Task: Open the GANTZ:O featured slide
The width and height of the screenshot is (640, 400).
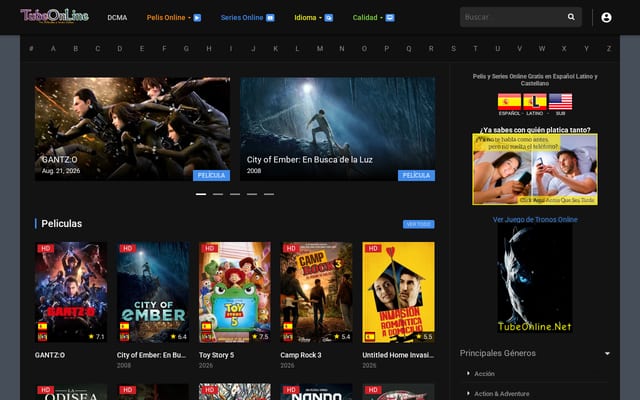Action: (132, 129)
